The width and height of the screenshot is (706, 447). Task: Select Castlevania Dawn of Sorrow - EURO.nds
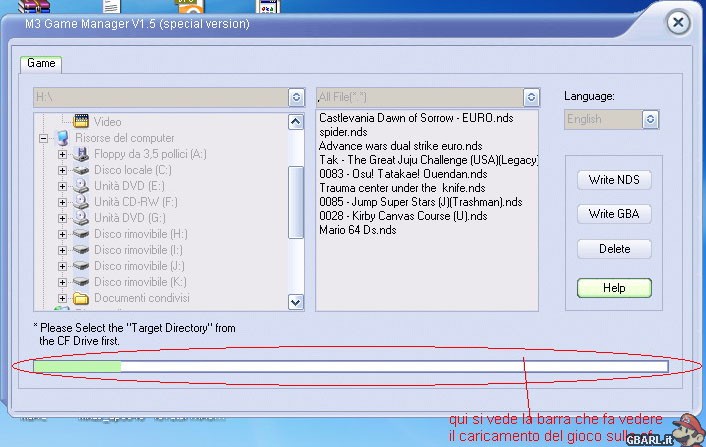(416, 118)
